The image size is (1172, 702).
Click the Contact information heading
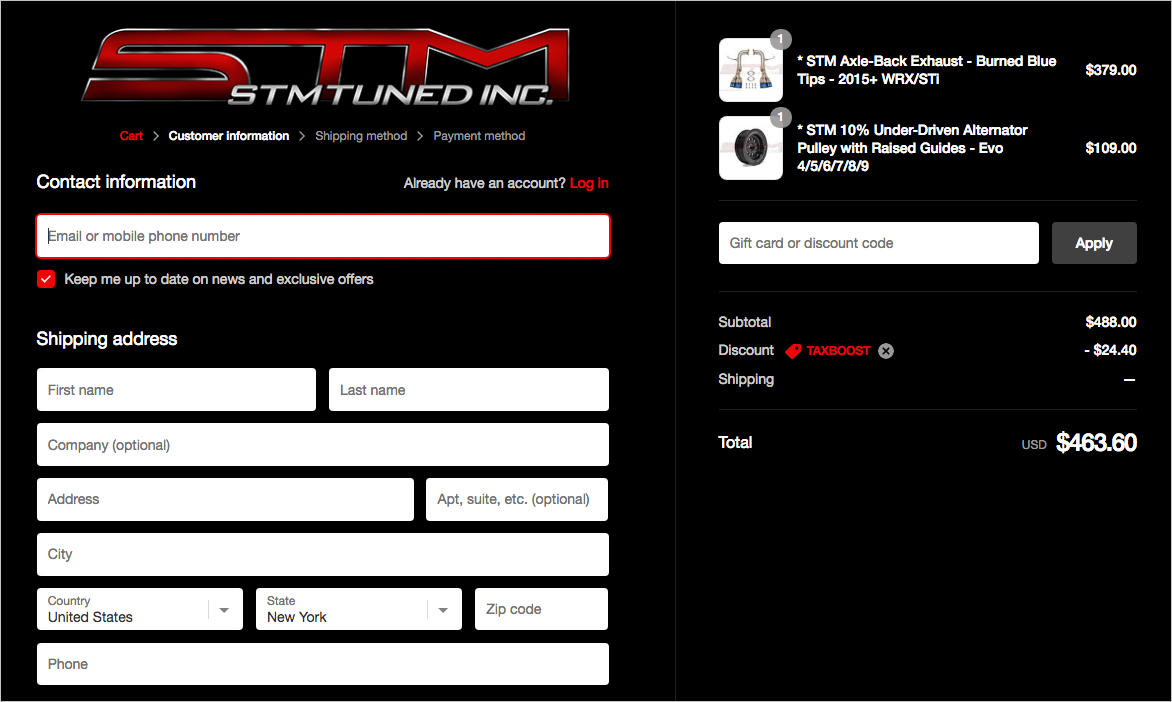tap(116, 182)
